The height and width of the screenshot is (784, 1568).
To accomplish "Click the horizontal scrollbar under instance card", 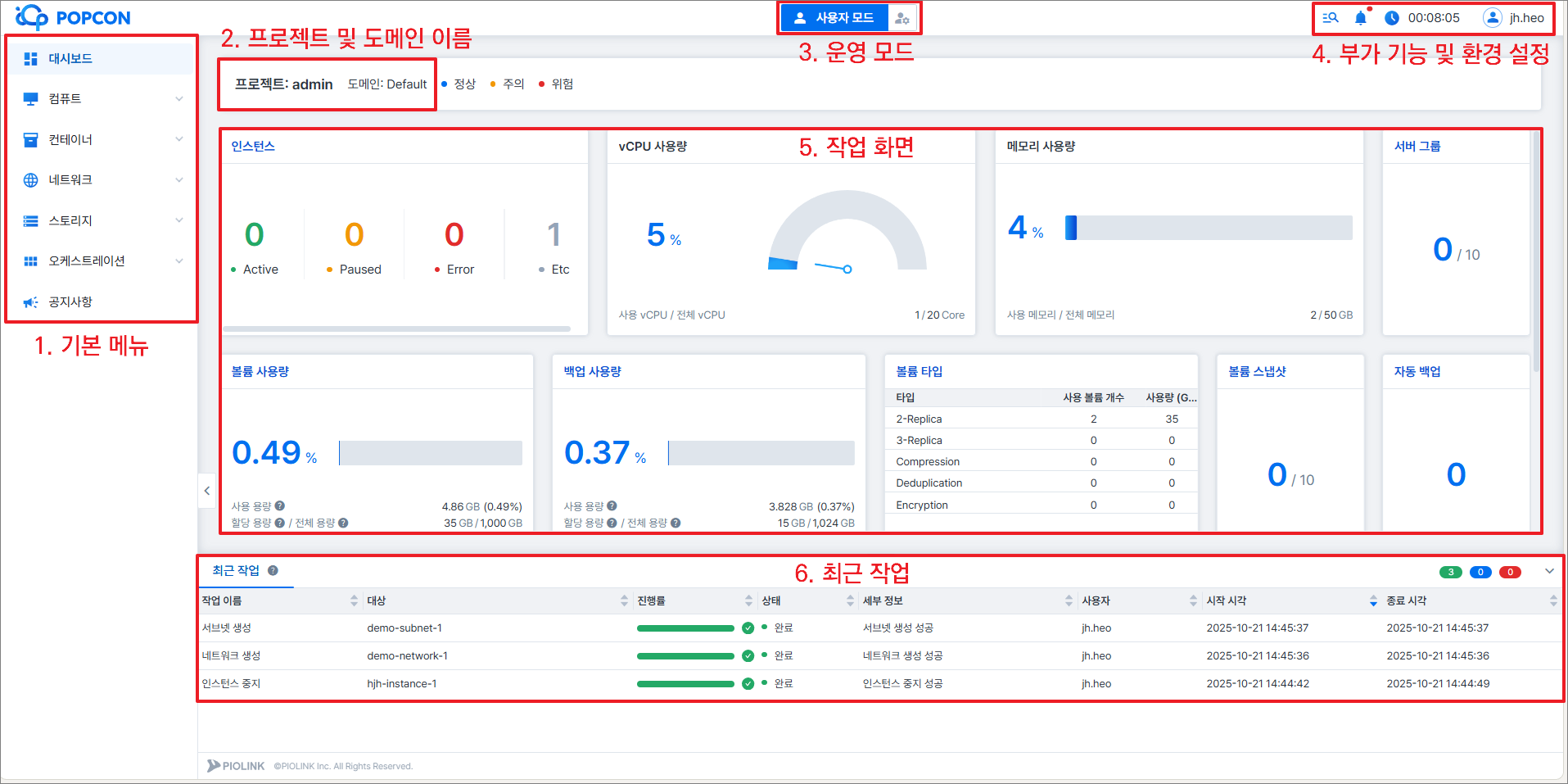I will 396,329.
